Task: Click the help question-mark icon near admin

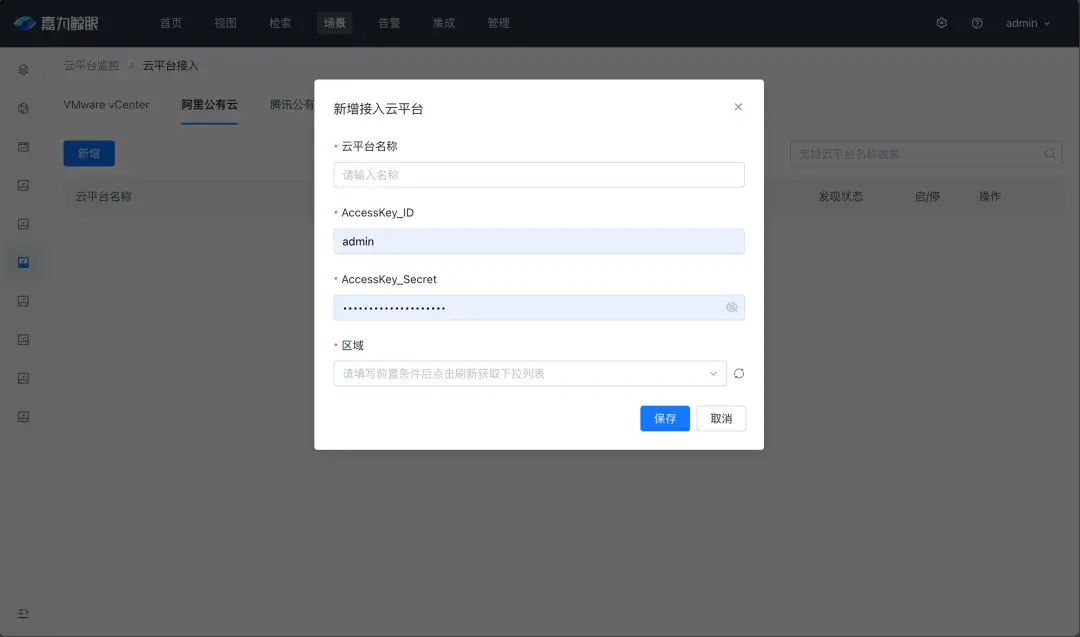Action: tap(977, 22)
